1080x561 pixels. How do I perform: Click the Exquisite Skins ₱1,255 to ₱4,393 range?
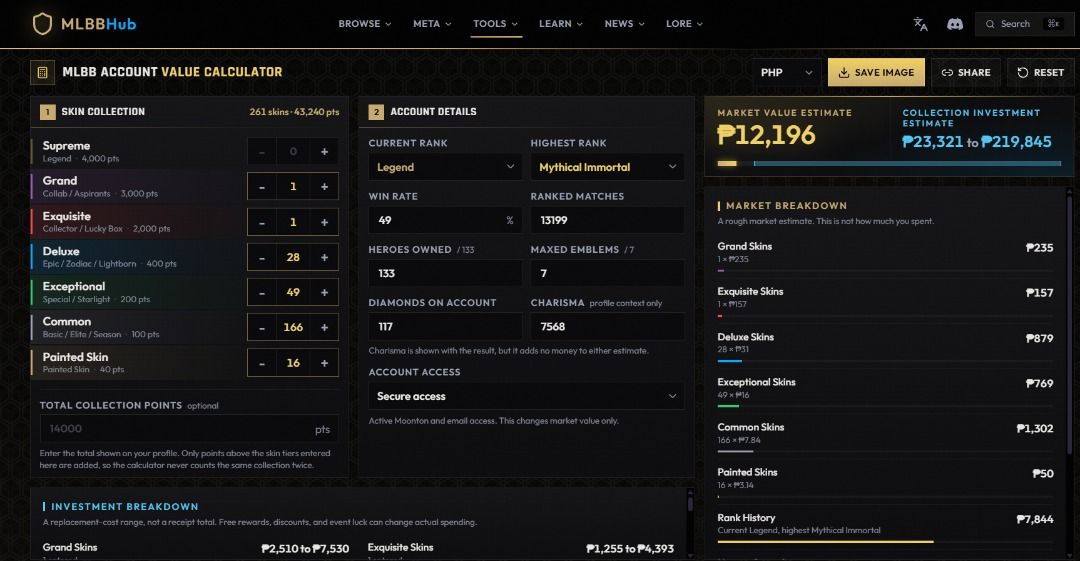coord(630,549)
